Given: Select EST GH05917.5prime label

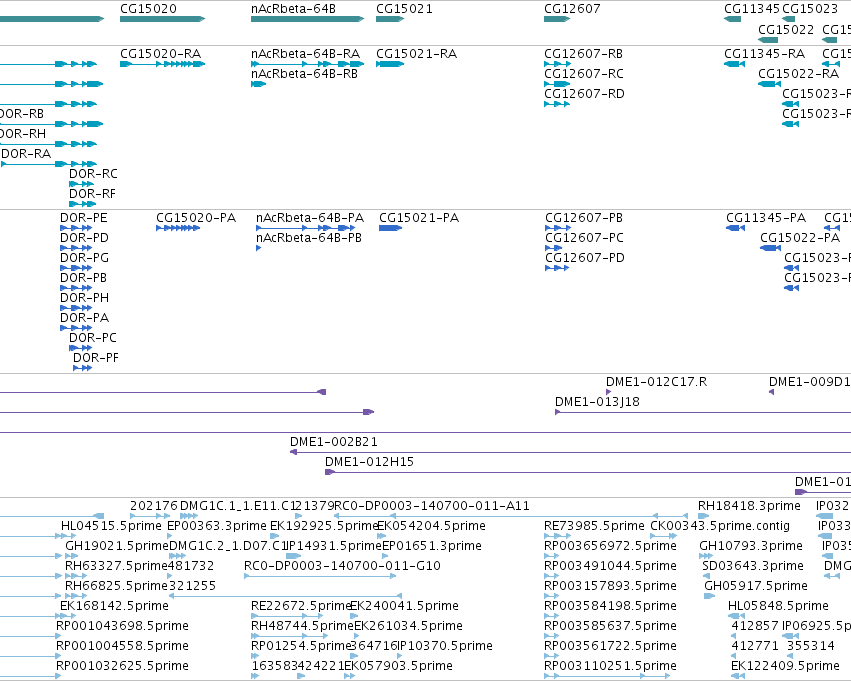Looking at the screenshot, I should [x=756, y=587].
